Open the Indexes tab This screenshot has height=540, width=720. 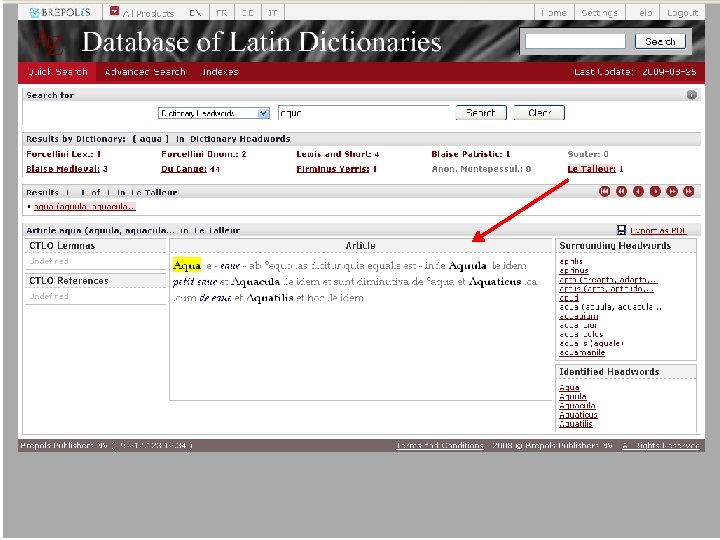tap(220, 72)
